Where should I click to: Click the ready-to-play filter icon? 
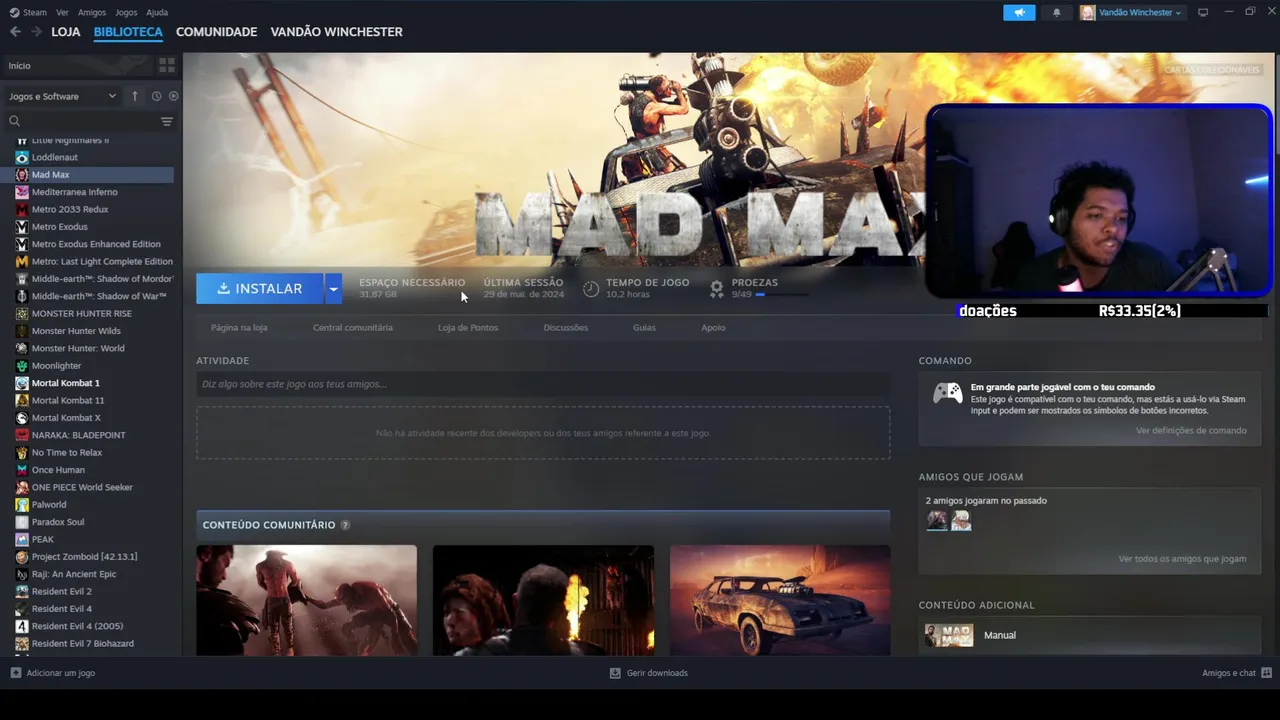pos(173,96)
